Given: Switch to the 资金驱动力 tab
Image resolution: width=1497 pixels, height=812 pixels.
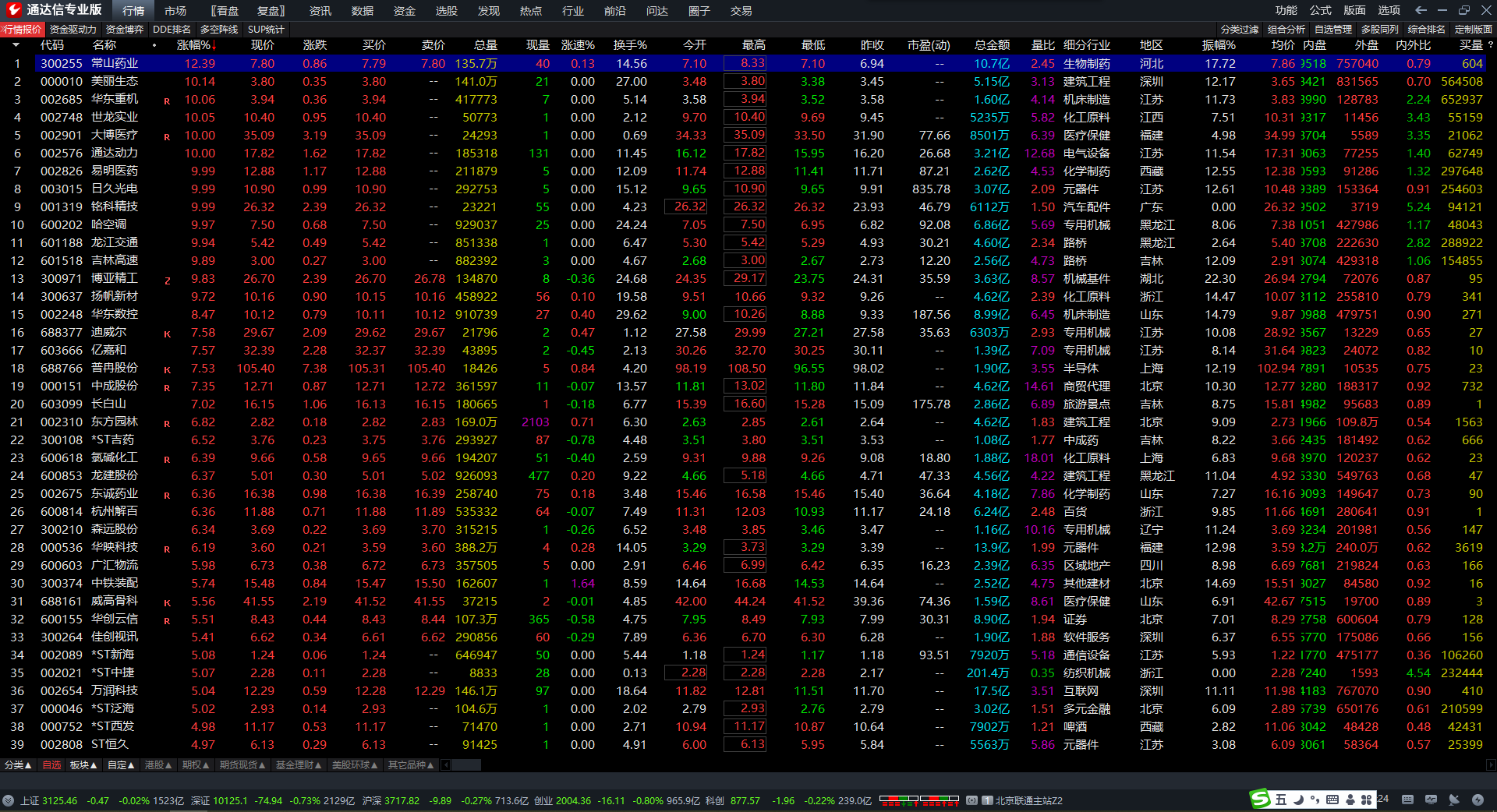Looking at the screenshot, I should tap(73, 30).
